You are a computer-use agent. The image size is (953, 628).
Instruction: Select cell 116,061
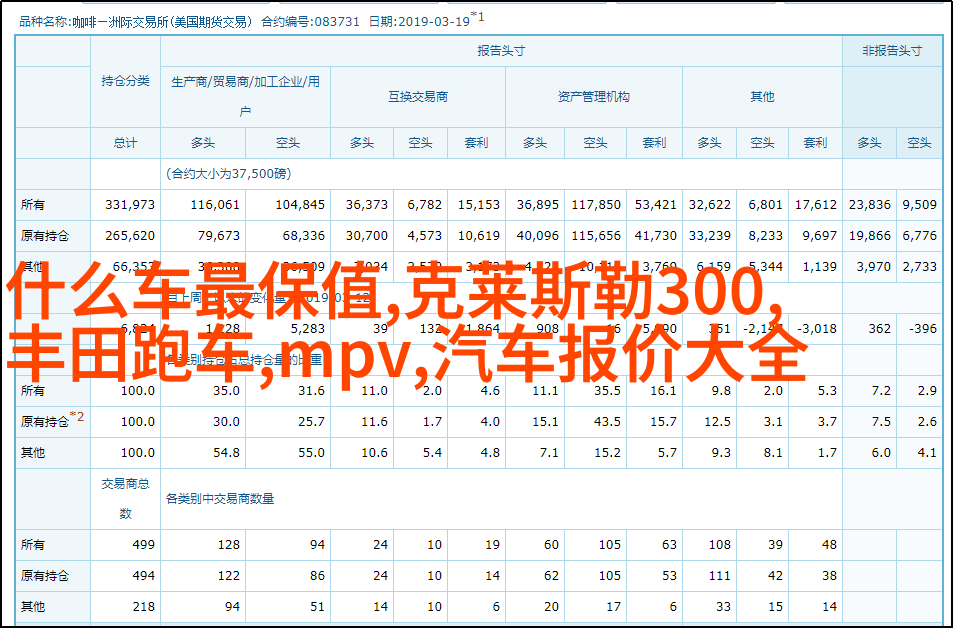(x=215, y=205)
